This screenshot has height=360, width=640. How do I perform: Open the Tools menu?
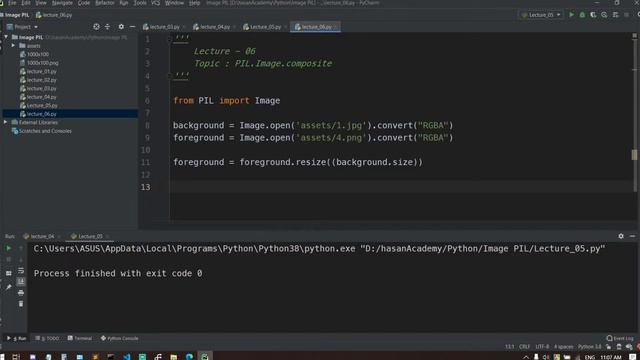tap(140, 3)
